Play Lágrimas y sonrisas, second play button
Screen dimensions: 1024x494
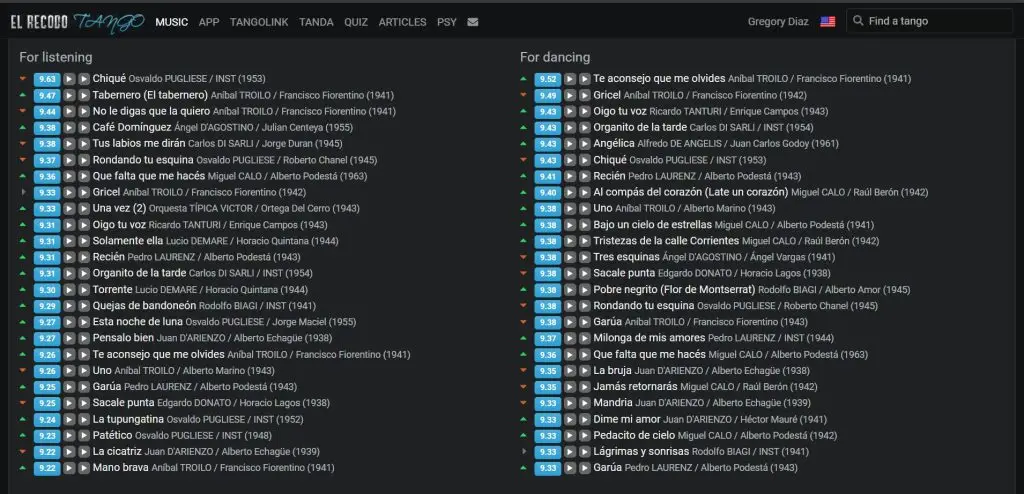584,452
